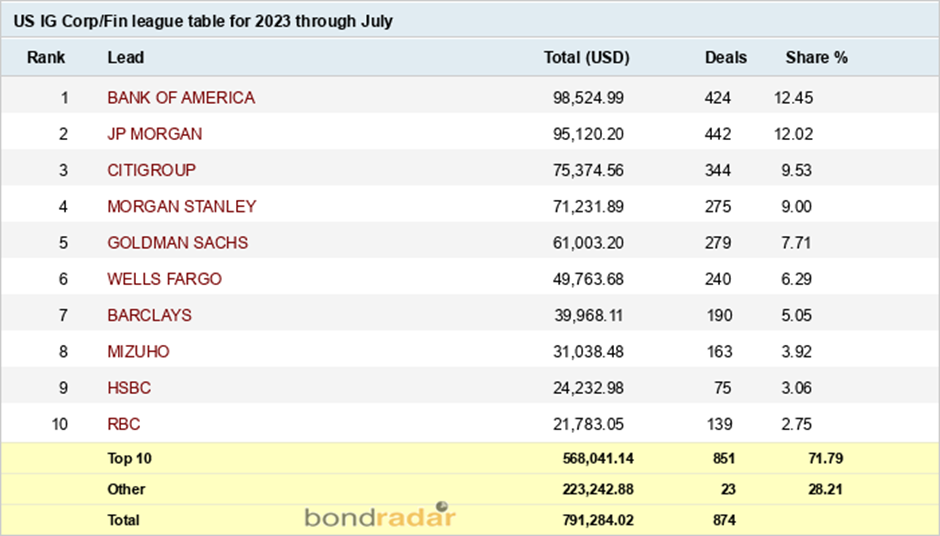Select share value 9.53
The height and width of the screenshot is (536, 940).
pos(797,170)
